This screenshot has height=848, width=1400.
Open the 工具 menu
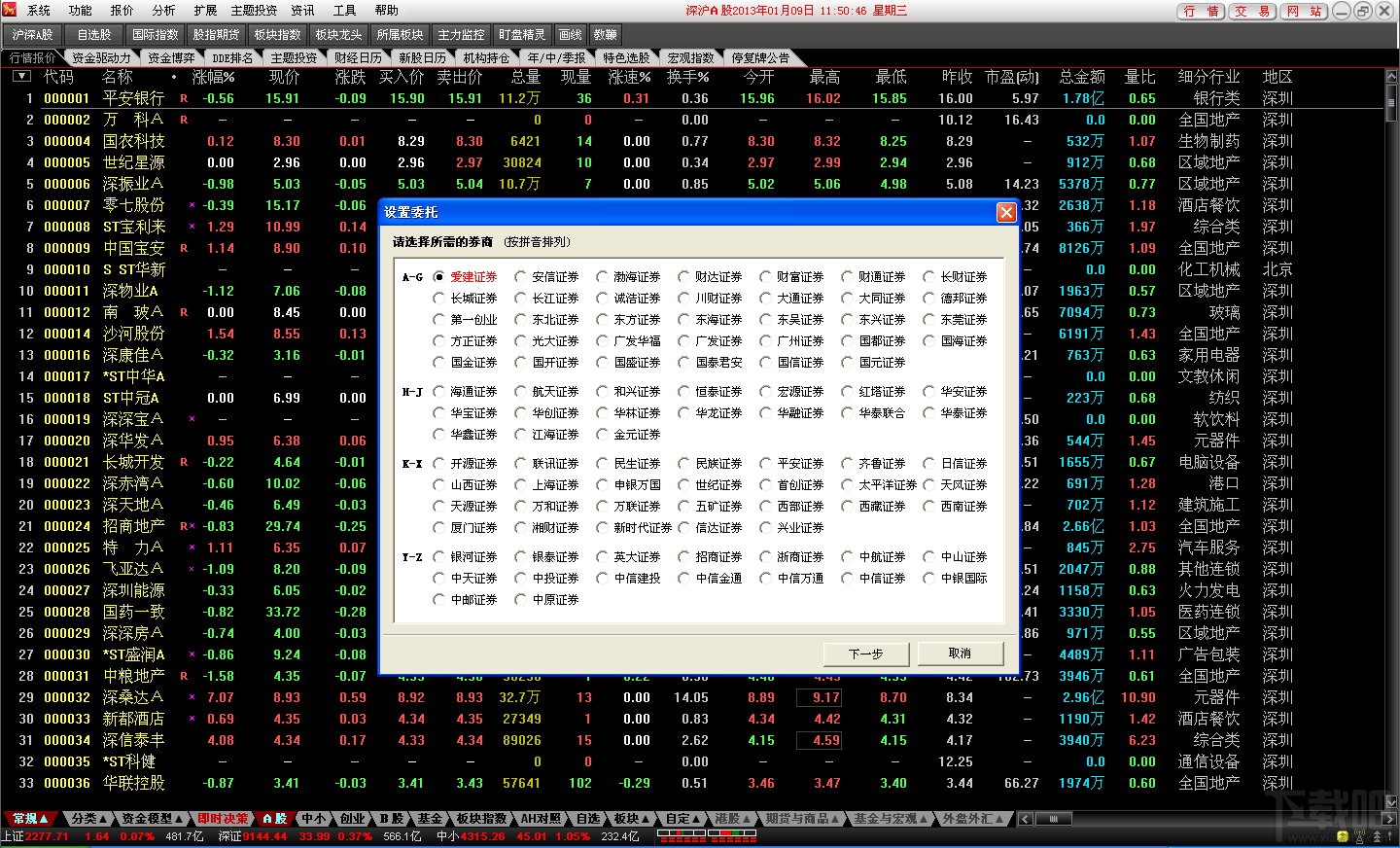point(345,11)
